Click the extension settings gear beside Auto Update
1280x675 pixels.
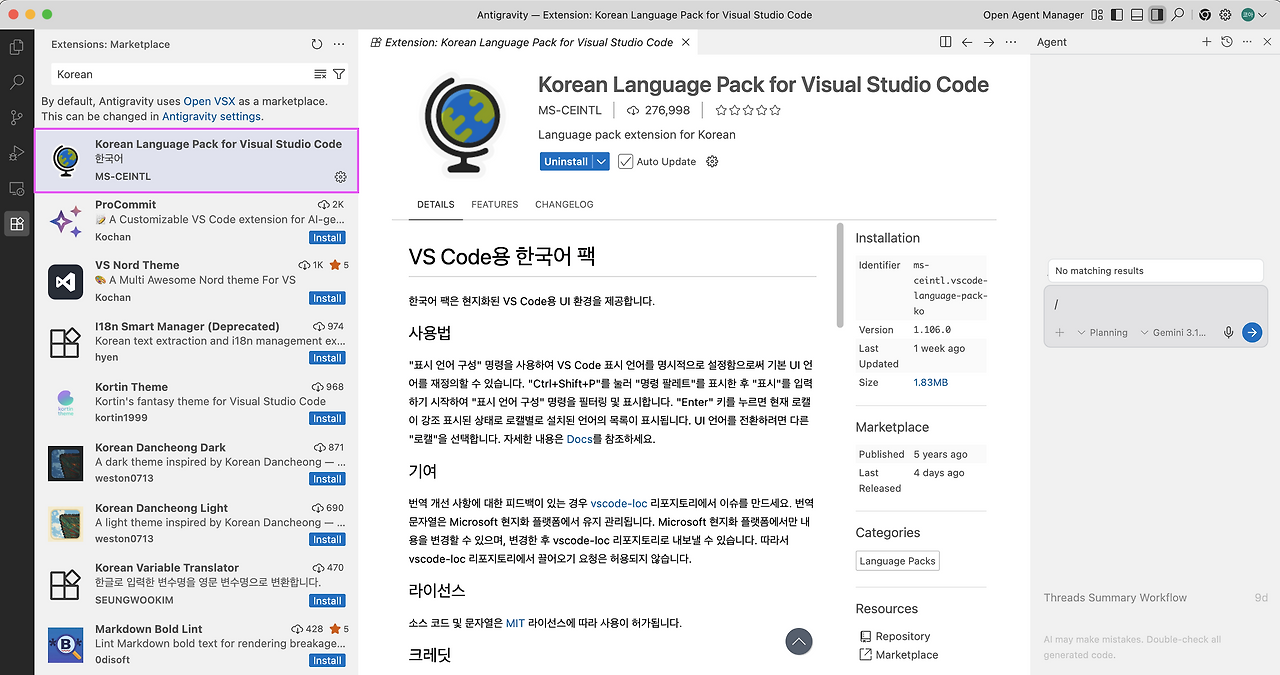point(712,161)
